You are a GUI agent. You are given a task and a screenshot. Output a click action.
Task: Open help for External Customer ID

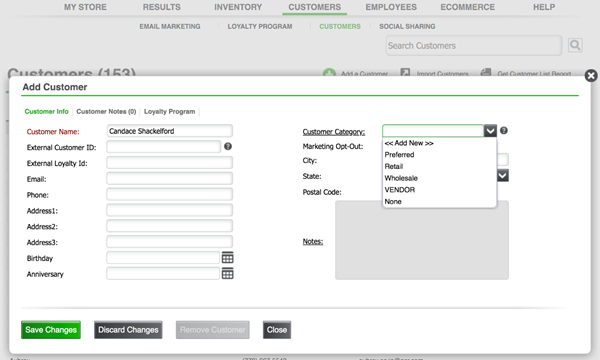228,146
